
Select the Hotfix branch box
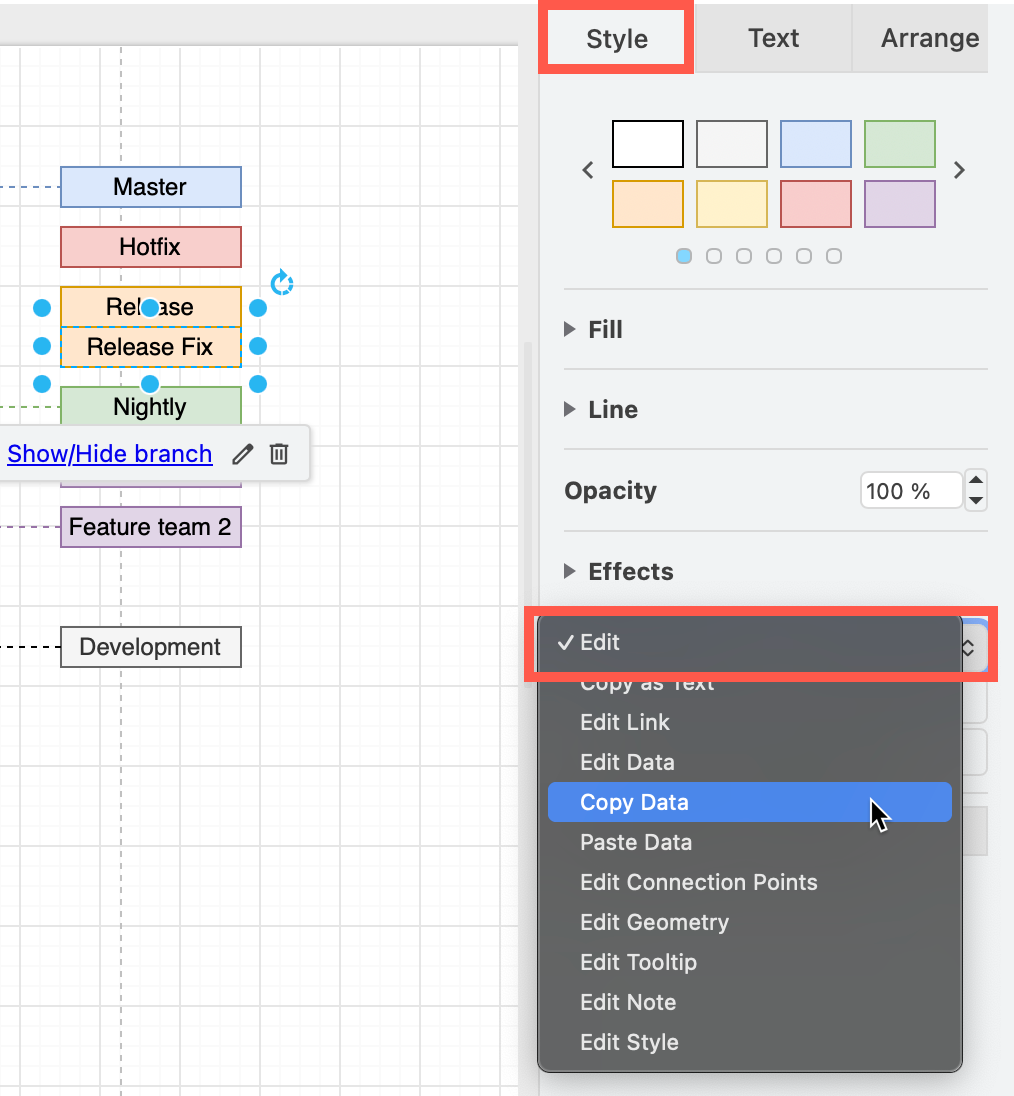[x=151, y=247]
